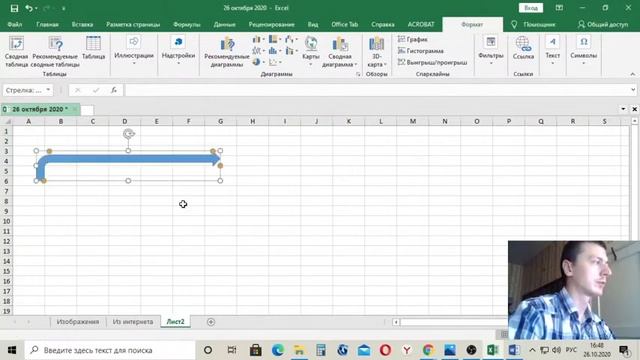Switch to the Рецензирование ribbon tab

(x=271, y=24)
